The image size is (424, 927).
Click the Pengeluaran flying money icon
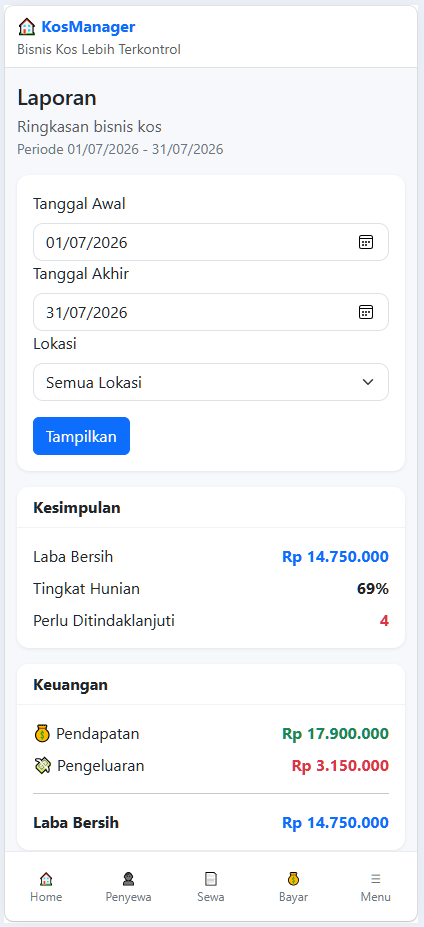(43, 766)
